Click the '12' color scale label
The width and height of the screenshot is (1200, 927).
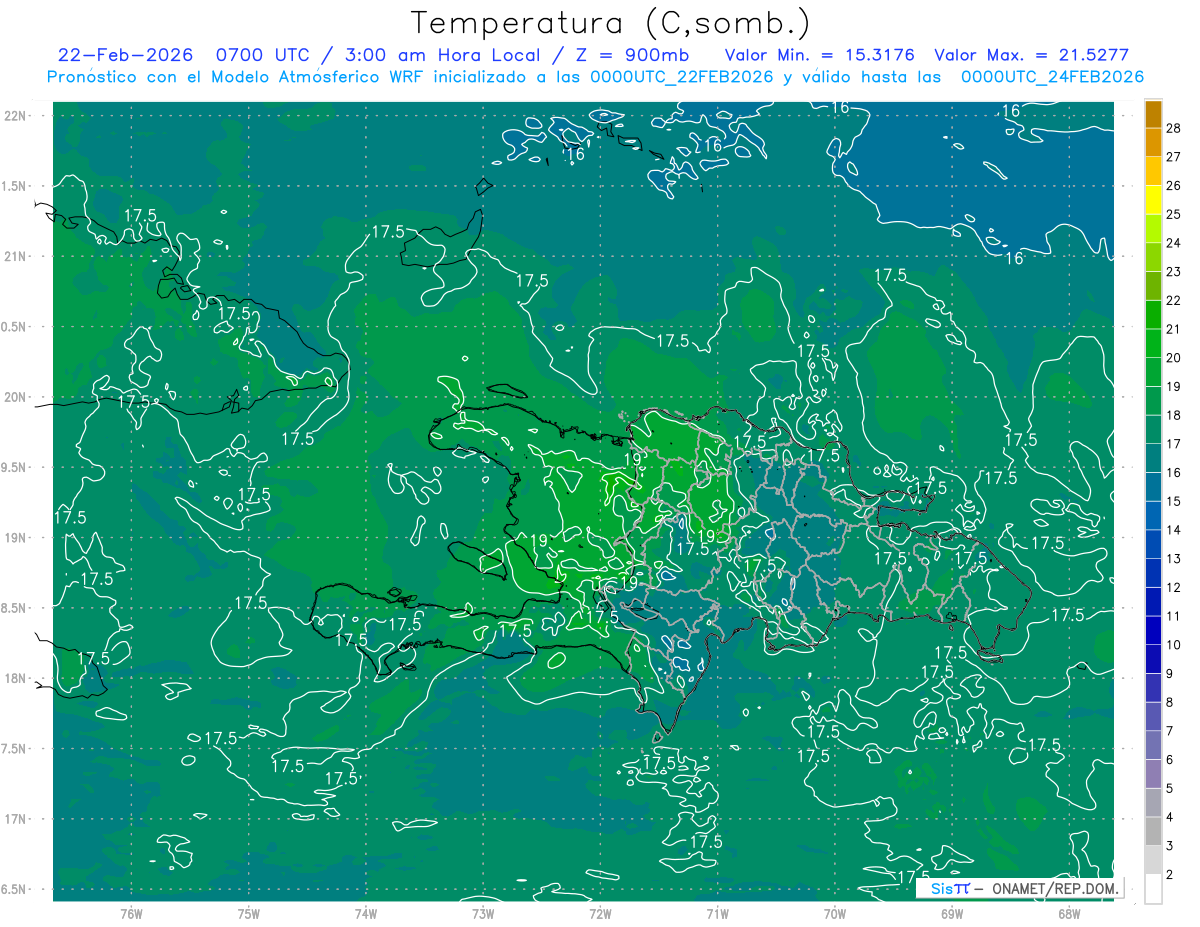[1173, 587]
